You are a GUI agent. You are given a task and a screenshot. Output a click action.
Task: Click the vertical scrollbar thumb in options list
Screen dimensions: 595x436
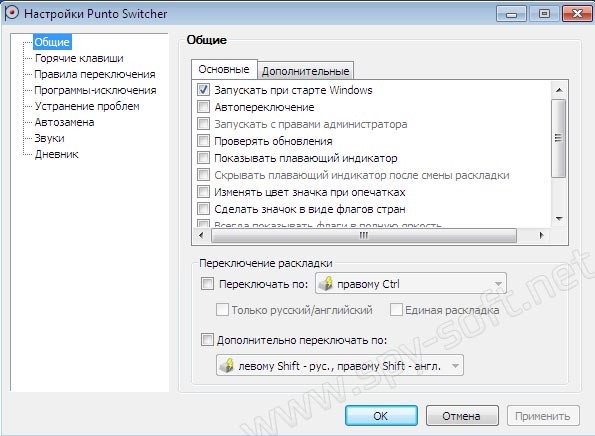tap(559, 138)
